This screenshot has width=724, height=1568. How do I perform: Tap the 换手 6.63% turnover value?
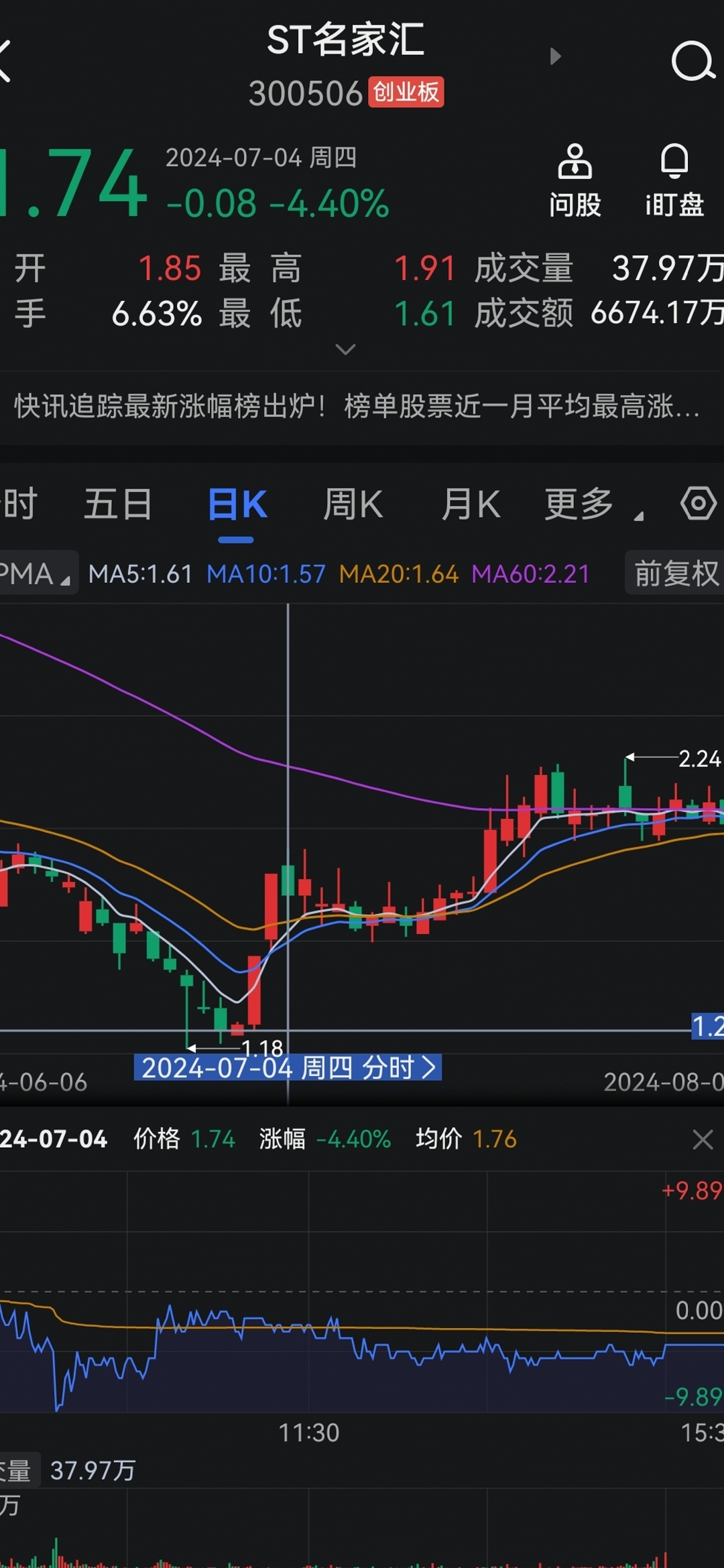coord(157,314)
